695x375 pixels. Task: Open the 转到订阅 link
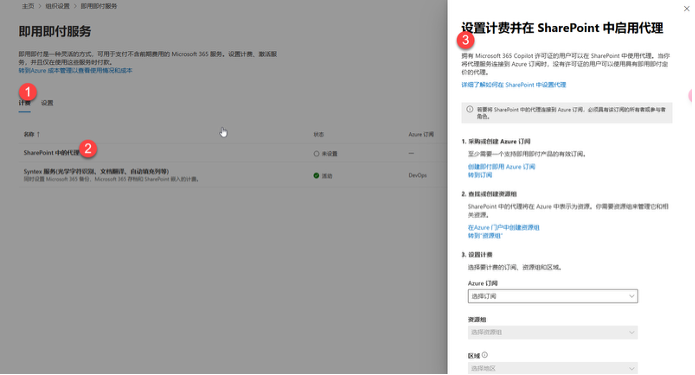(x=480, y=175)
